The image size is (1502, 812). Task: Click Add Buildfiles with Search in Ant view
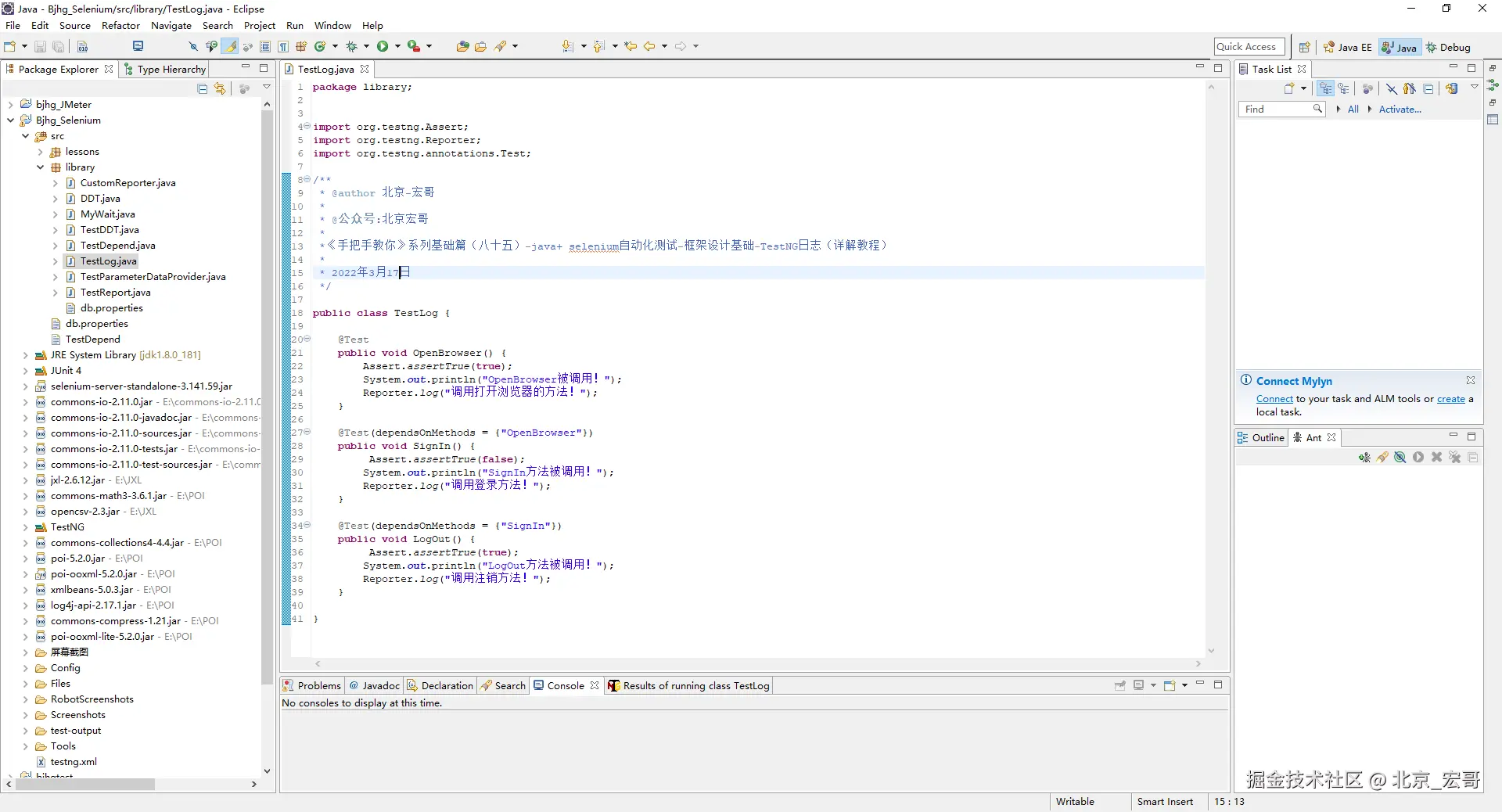click(x=1382, y=458)
